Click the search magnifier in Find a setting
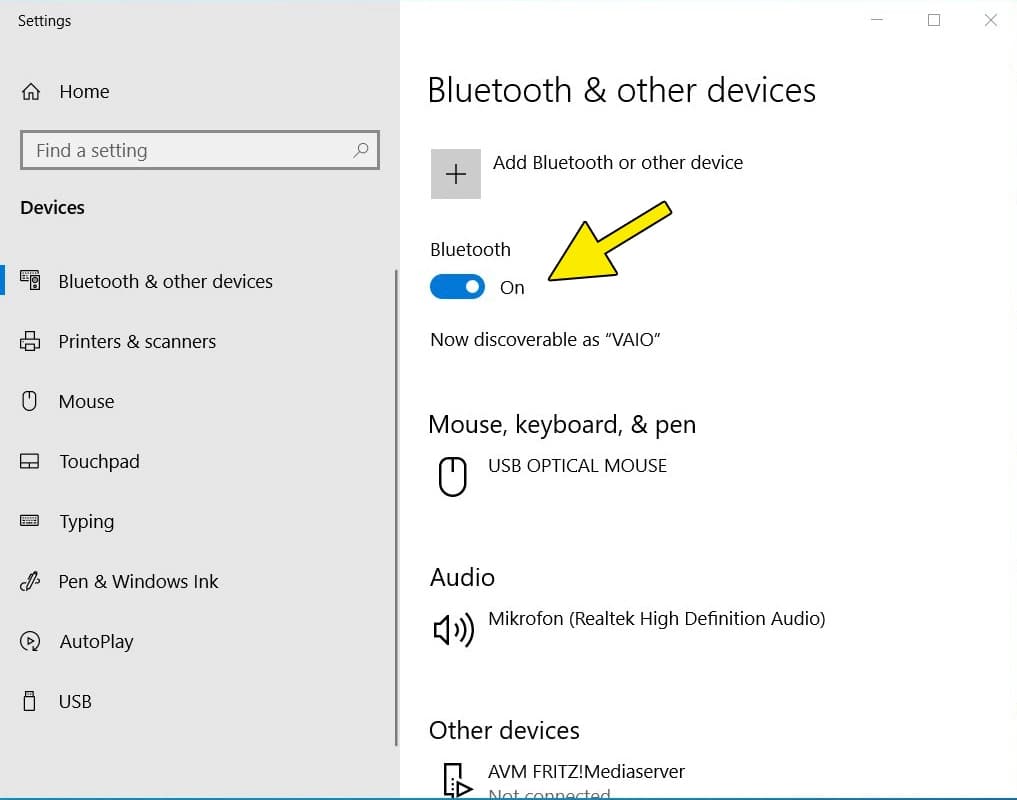This screenshot has height=800, width=1017. 361,150
